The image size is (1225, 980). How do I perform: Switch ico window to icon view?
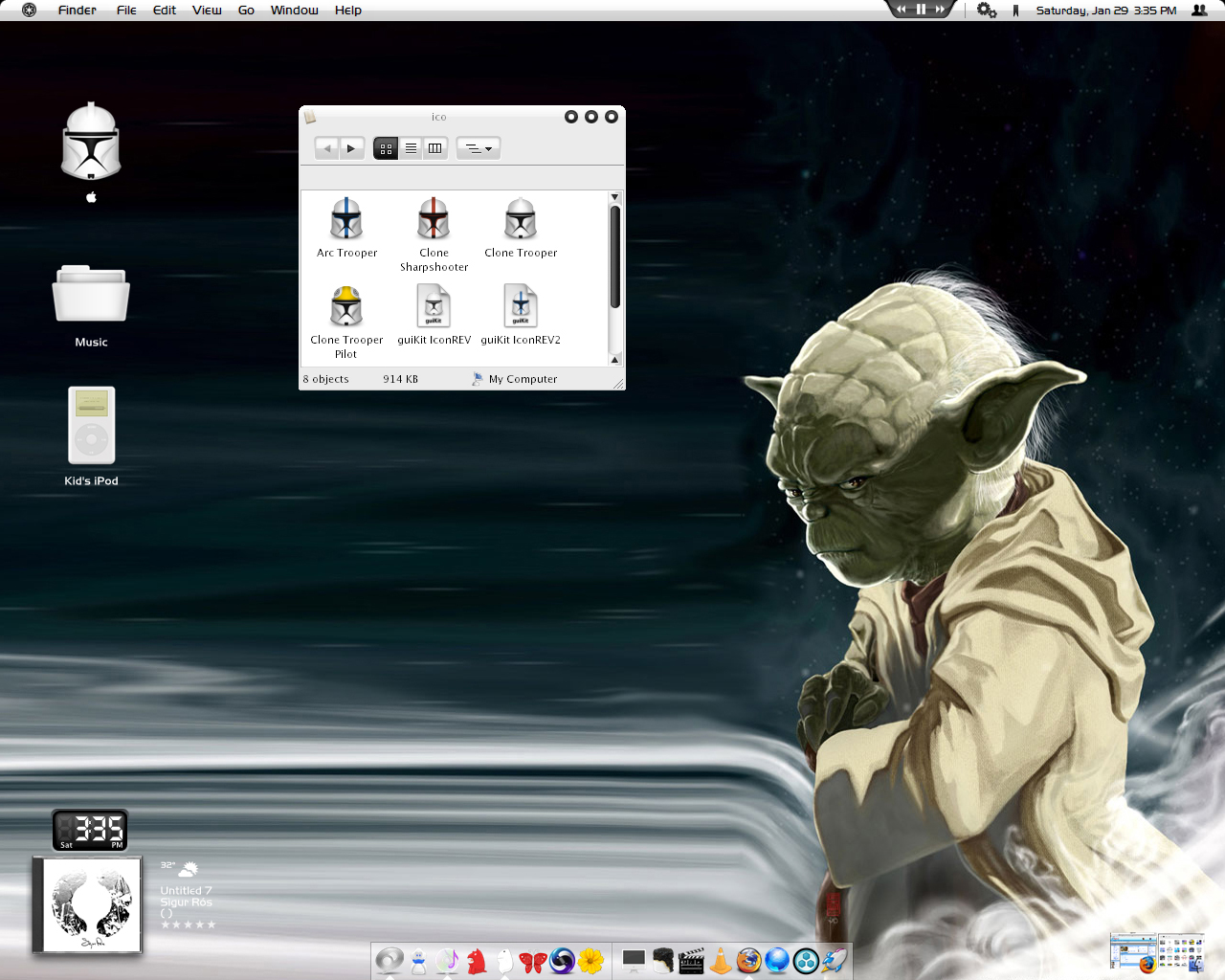386,148
